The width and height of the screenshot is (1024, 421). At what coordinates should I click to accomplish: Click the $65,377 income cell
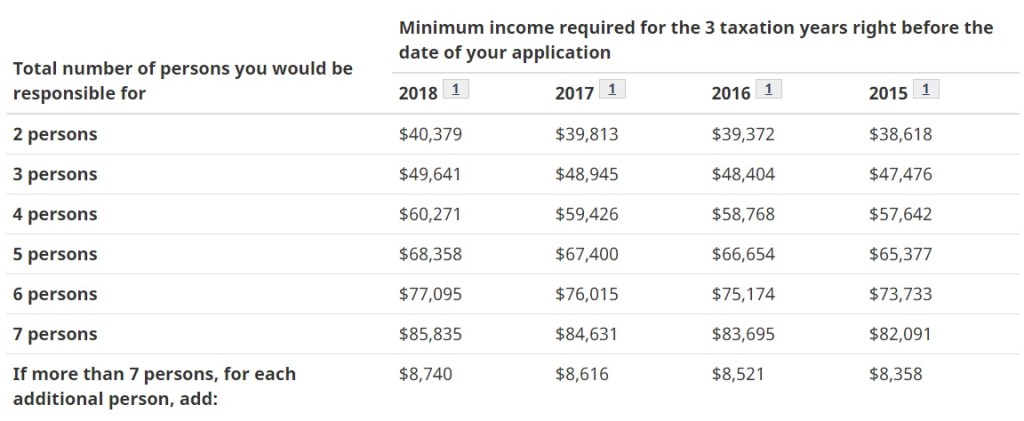(x=900, y=254)
